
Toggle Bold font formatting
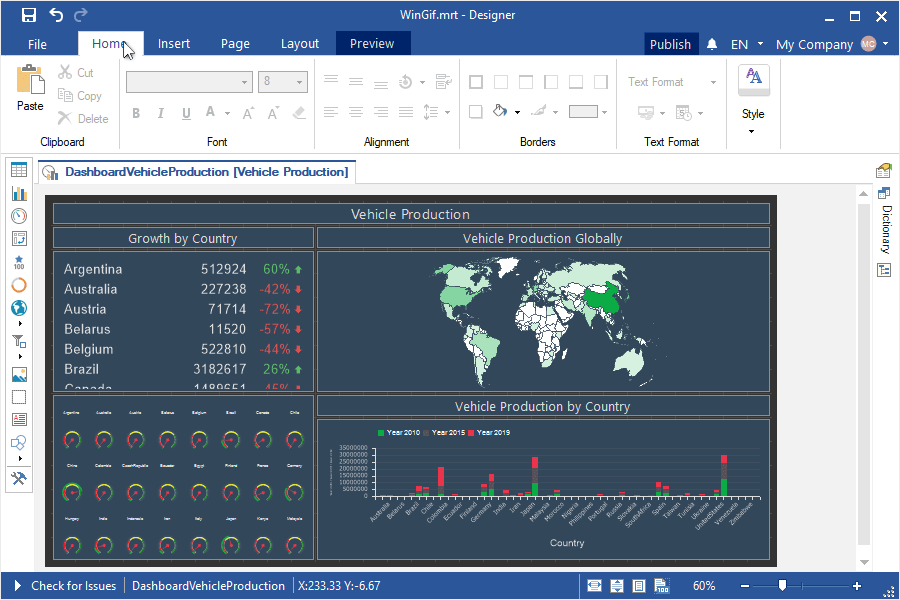(136, 113)
